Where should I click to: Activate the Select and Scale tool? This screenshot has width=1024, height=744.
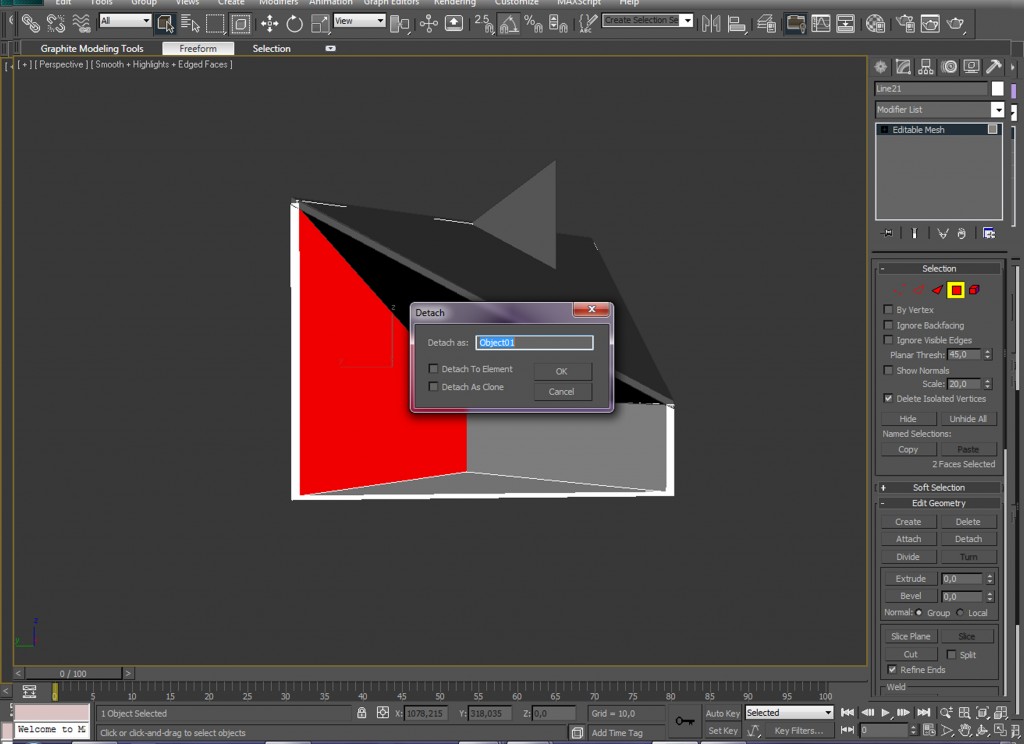319,24
